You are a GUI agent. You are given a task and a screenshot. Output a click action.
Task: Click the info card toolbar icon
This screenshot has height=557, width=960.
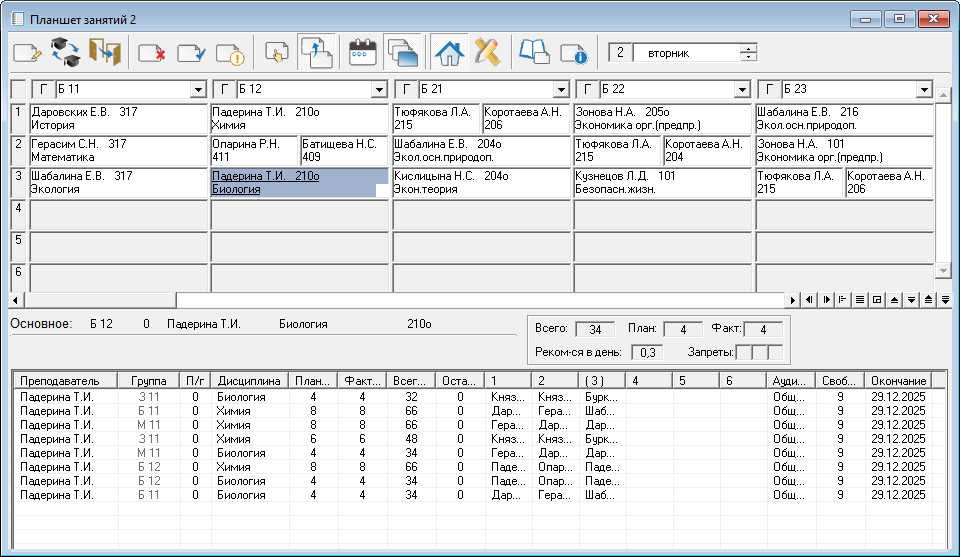[x=573, y=51]
